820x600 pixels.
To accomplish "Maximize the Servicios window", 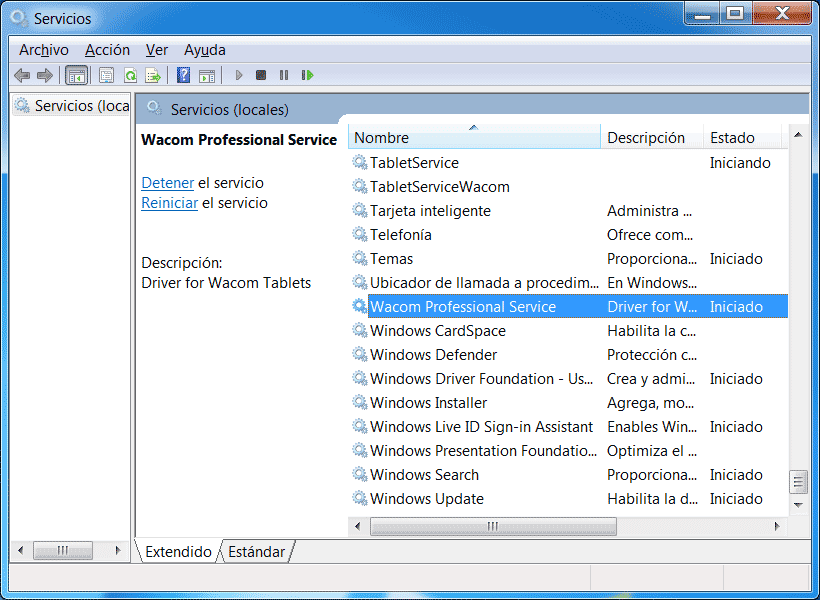I will coord(735,14).
